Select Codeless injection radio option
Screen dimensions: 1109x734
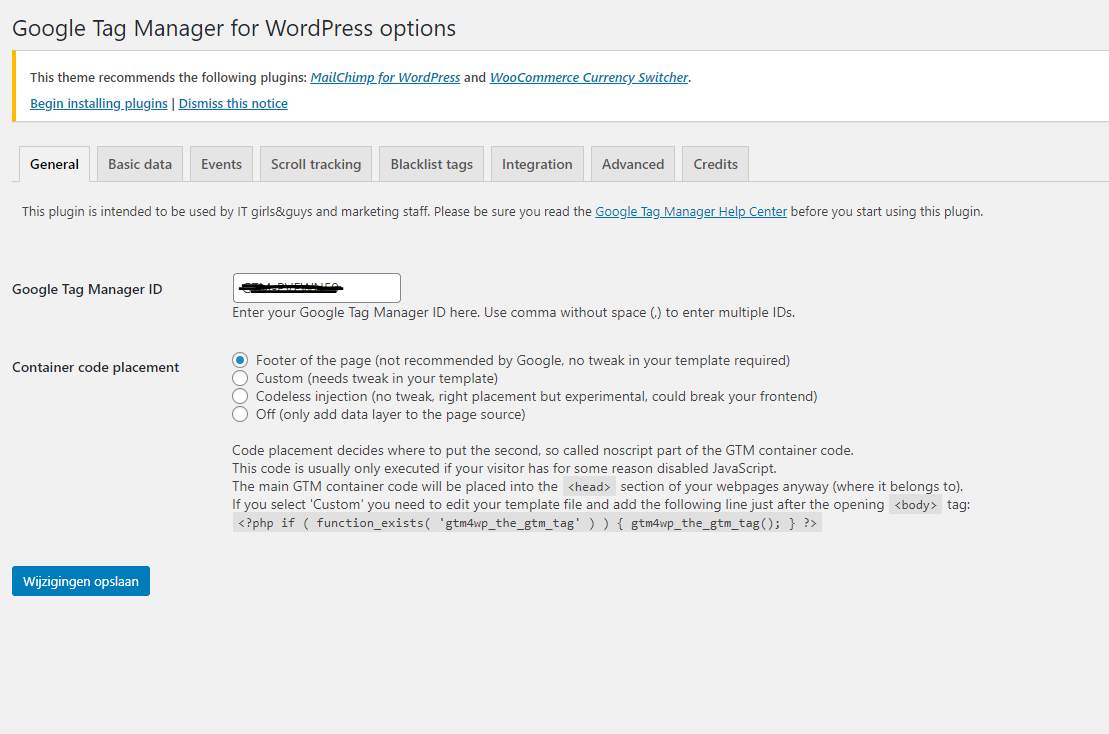[240, 396]
